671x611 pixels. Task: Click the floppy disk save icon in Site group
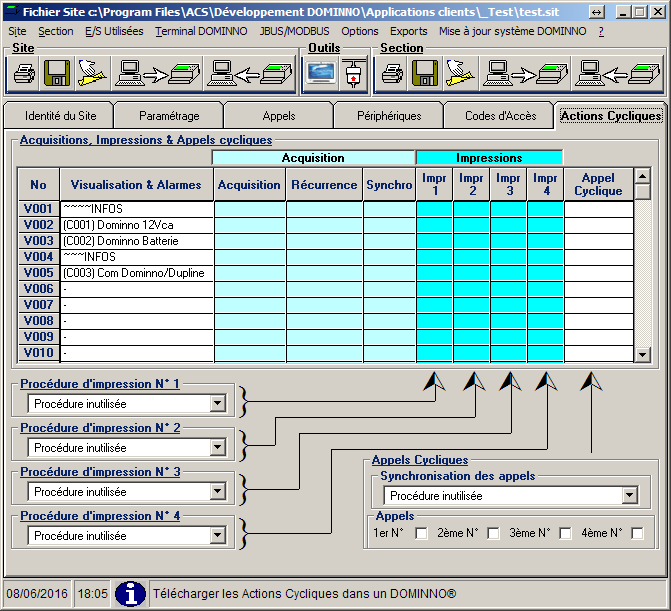tap(56, 73)
